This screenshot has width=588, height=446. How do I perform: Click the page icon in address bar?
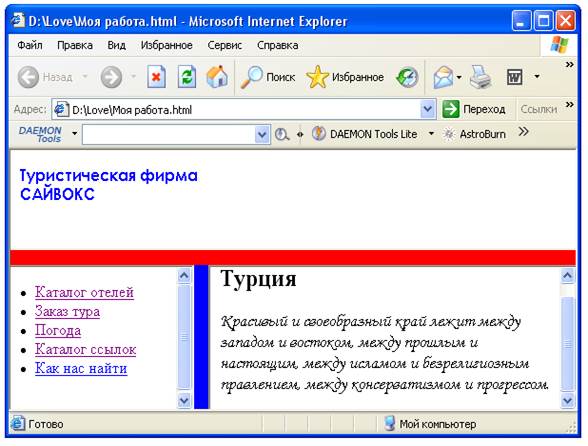(61, 110)
